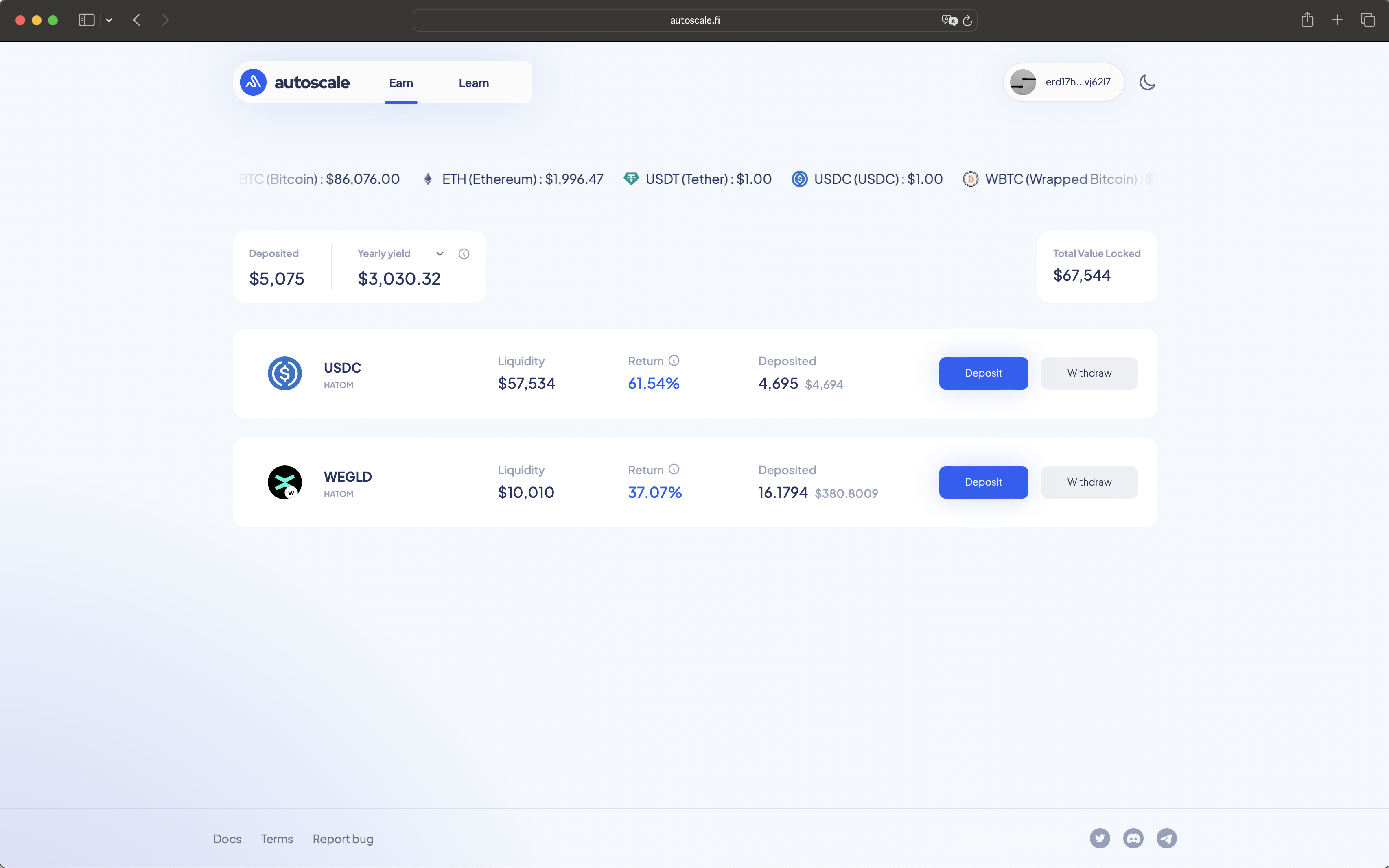
Task: Open the Twitter link in footer
Action: (1100, 838)
